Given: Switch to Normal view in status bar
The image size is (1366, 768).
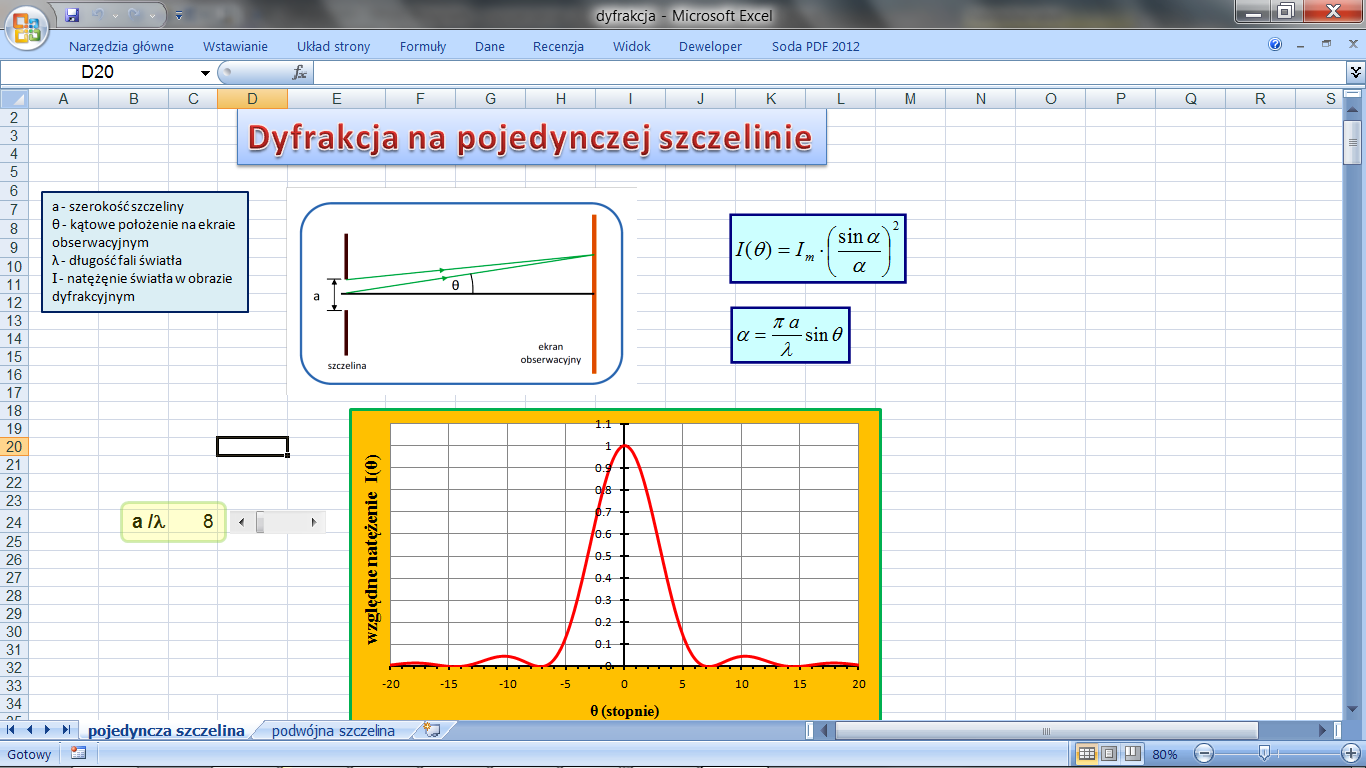Looking at the screenshot, I should coord(1086,754).
